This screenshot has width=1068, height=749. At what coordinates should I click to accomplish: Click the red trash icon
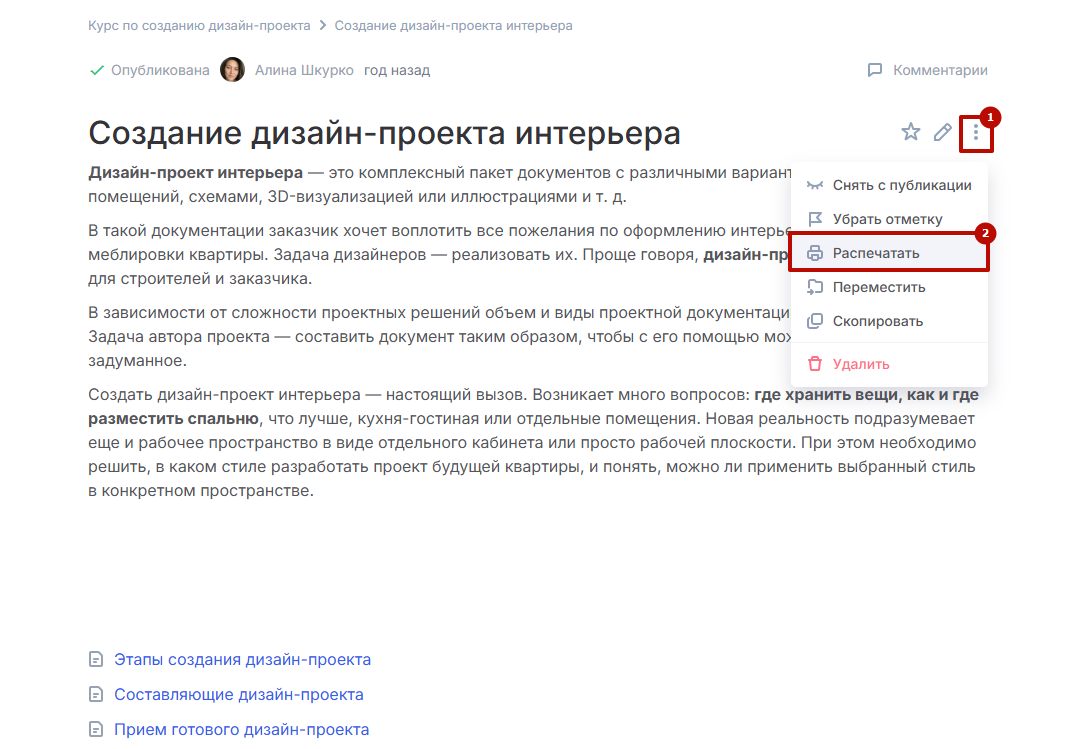815,364
